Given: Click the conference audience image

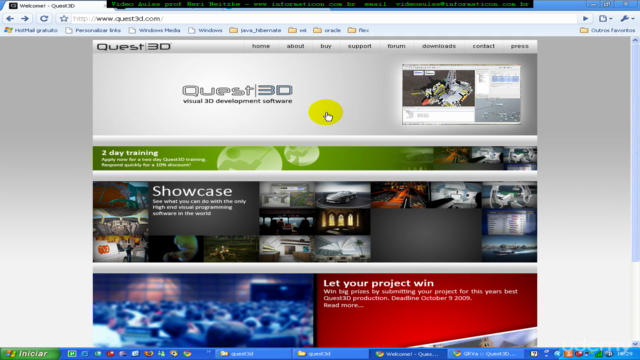Looking at the screenshot, I should (x=203, y=310).
